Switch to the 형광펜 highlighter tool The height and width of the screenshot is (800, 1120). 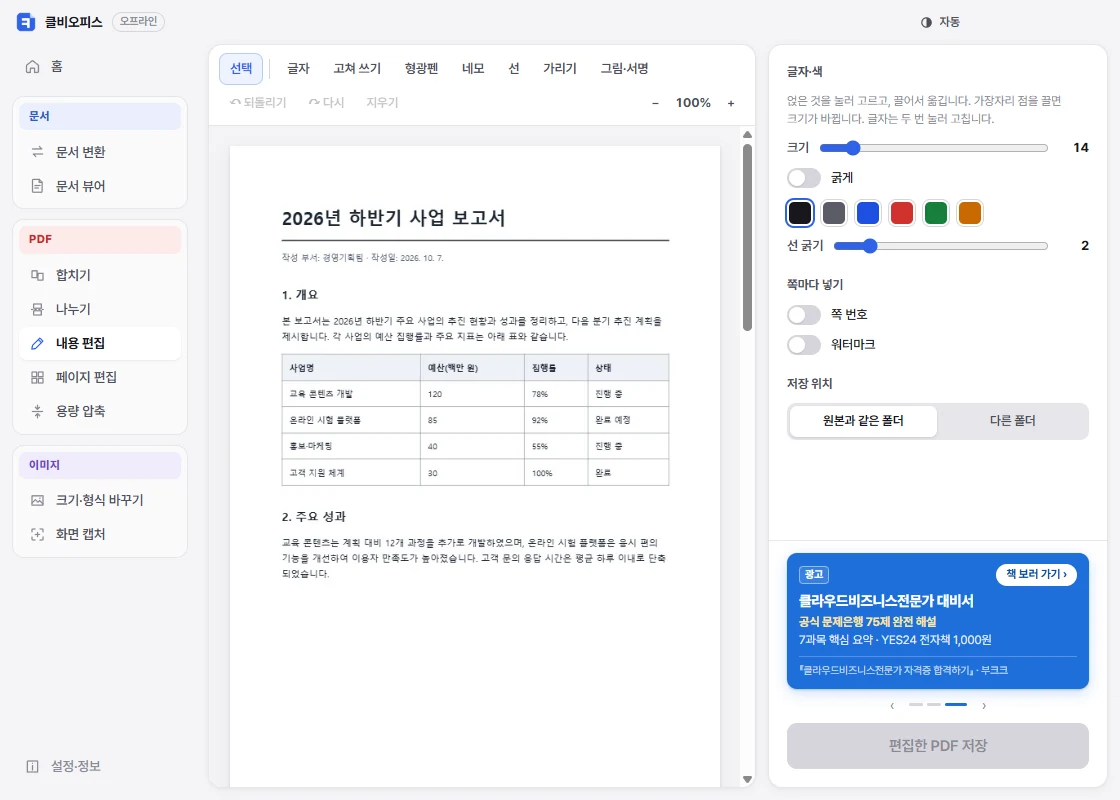(x=421, y=69)
